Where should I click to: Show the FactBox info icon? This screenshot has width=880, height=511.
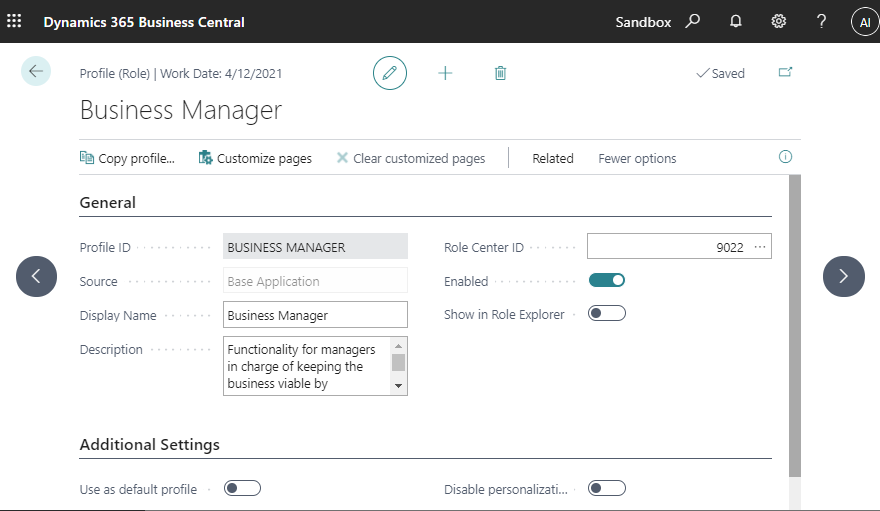point(785,157)
